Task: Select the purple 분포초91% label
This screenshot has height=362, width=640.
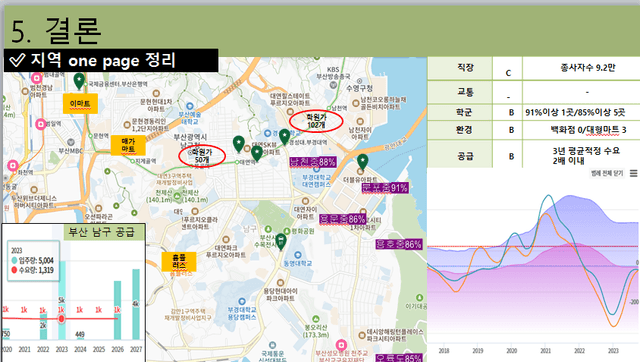Action: coord(385,188)
